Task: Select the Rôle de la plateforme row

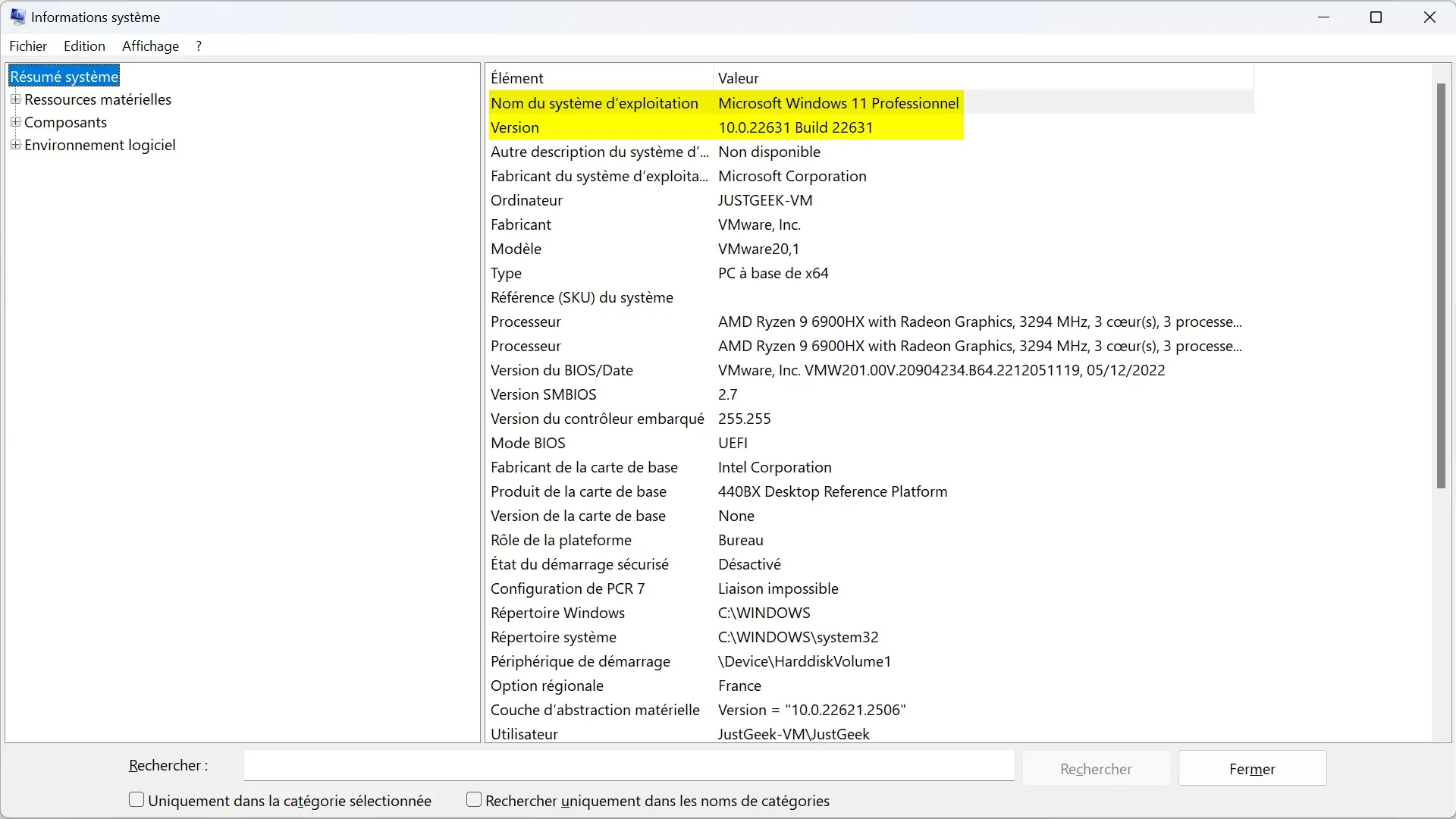Action: pyautogui.click(x=870, y=540)
